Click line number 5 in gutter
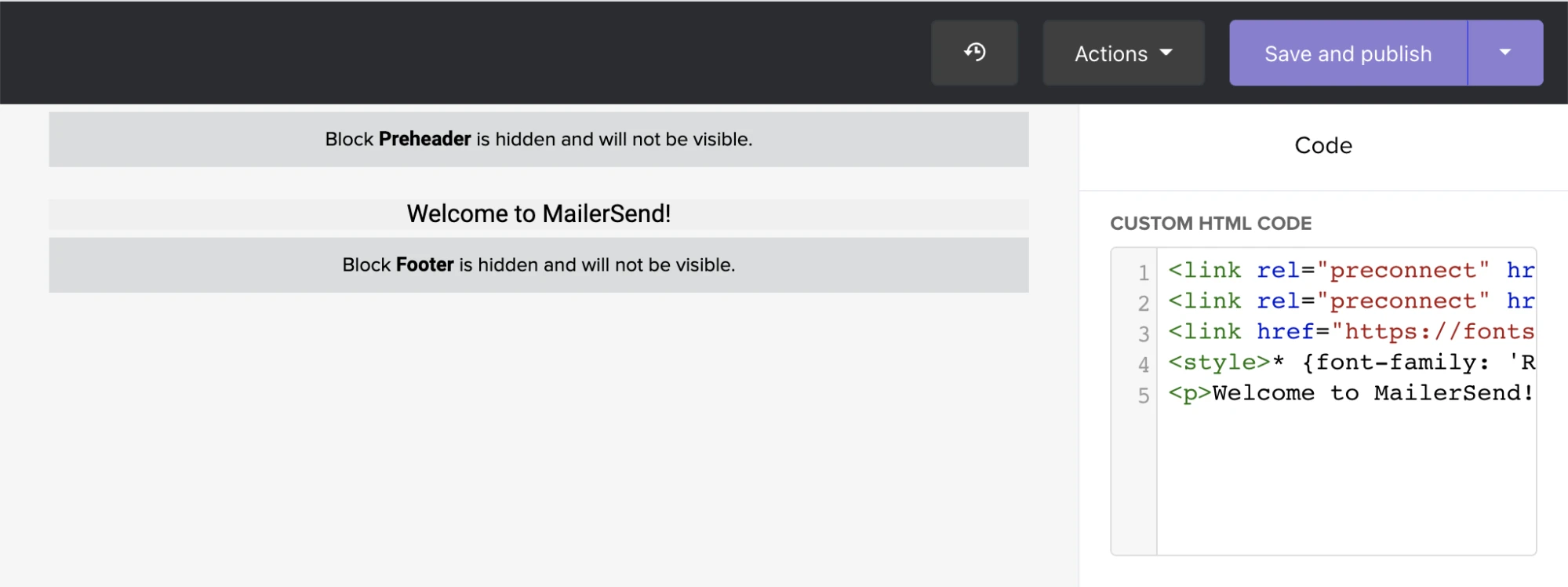Image resolution: width=1568 pixels, height=587 pixels. (x=1143, y=395)
